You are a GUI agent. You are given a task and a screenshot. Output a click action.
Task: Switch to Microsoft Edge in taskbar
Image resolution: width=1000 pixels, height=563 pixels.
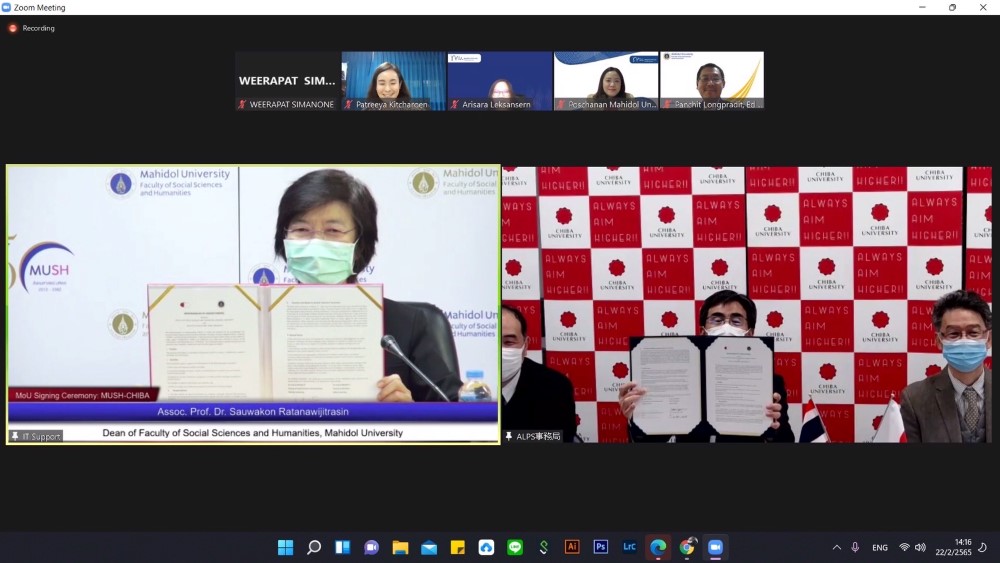(658, 547)
